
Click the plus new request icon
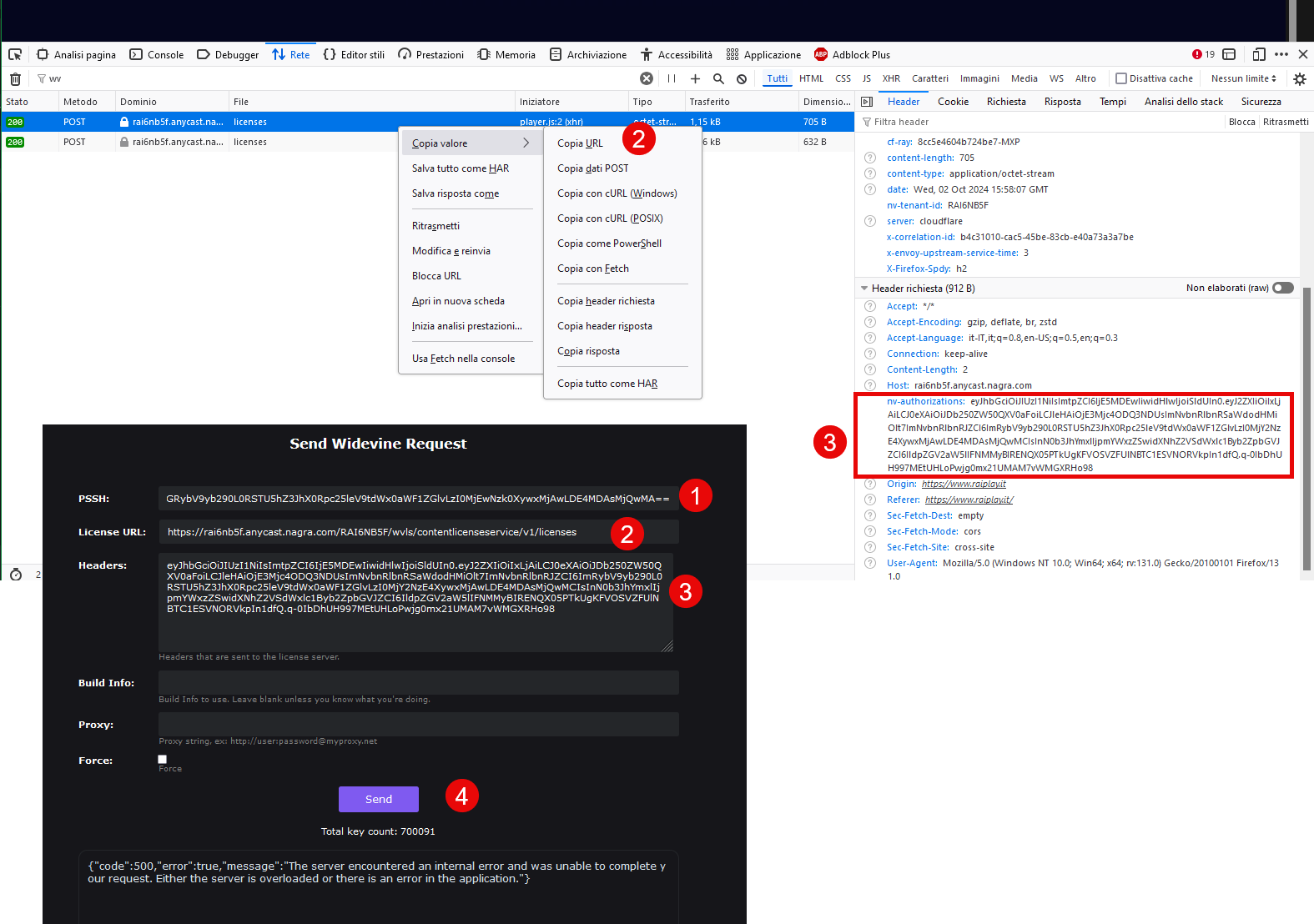tap(695, 78)
